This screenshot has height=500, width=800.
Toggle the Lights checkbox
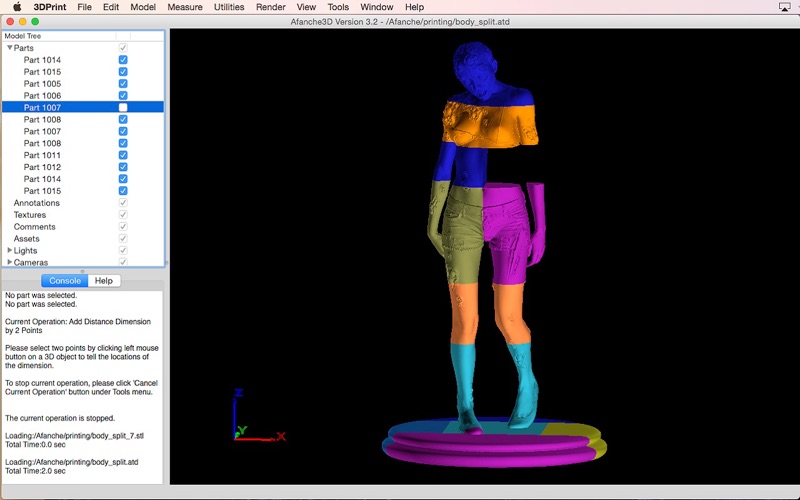point(123,250)
